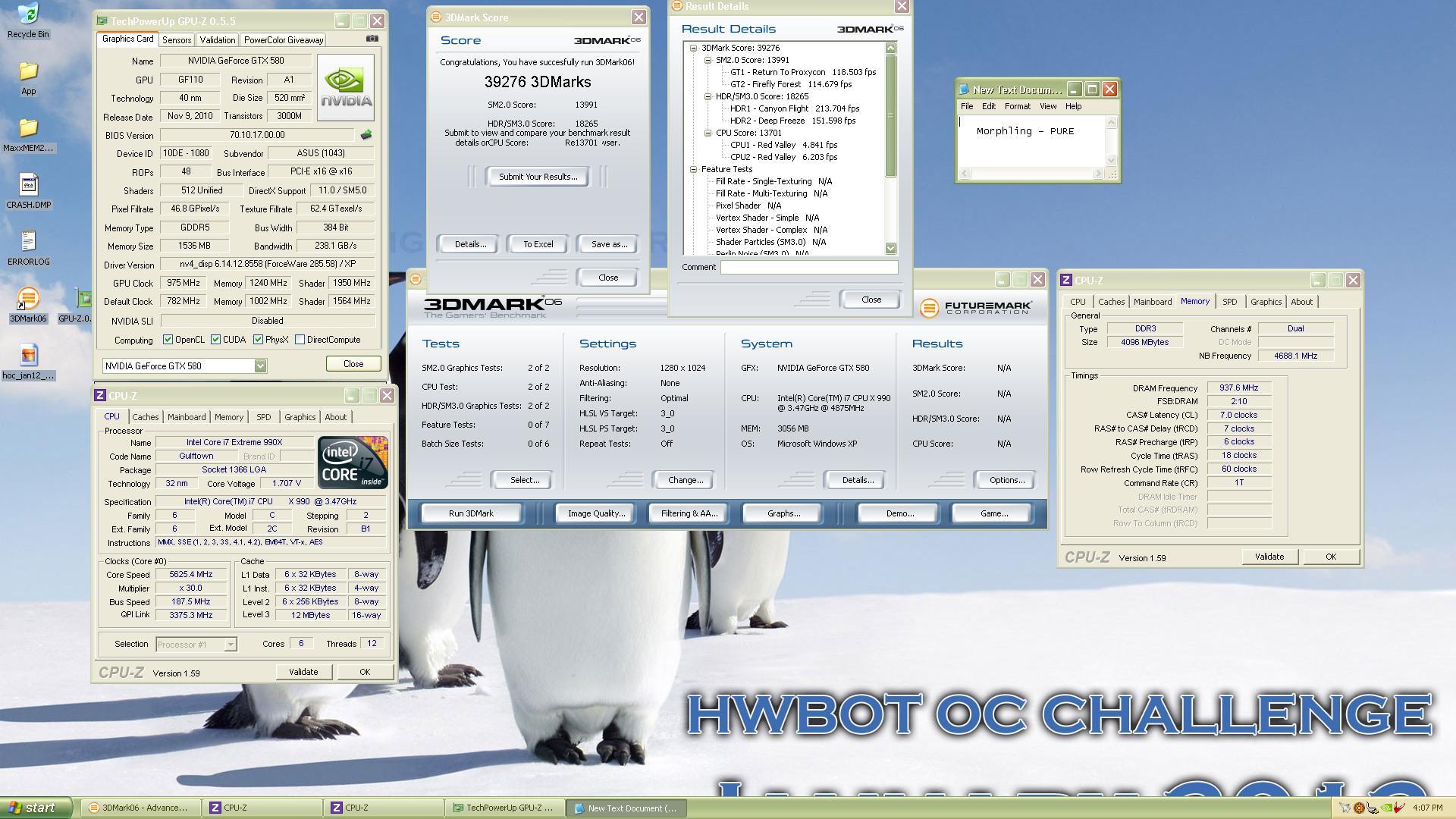
Task: Click Validate in the memory CPU-Z window
Action: pos(1269,557)
